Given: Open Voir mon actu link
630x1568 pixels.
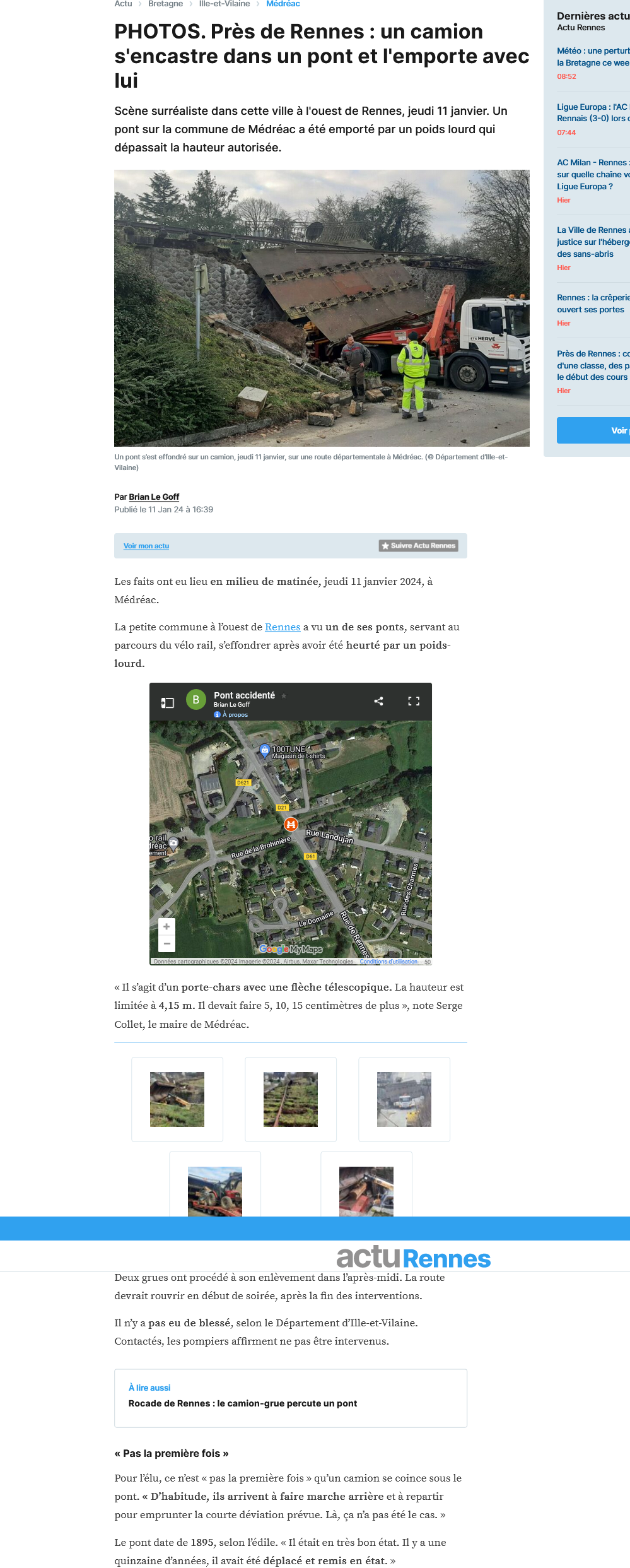Looking at the screenshot, I should tap(146, 546).
